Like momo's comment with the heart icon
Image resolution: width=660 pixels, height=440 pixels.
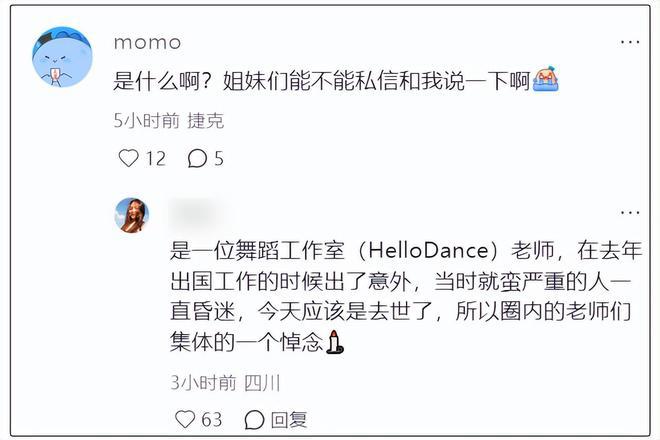pos(128,158)
